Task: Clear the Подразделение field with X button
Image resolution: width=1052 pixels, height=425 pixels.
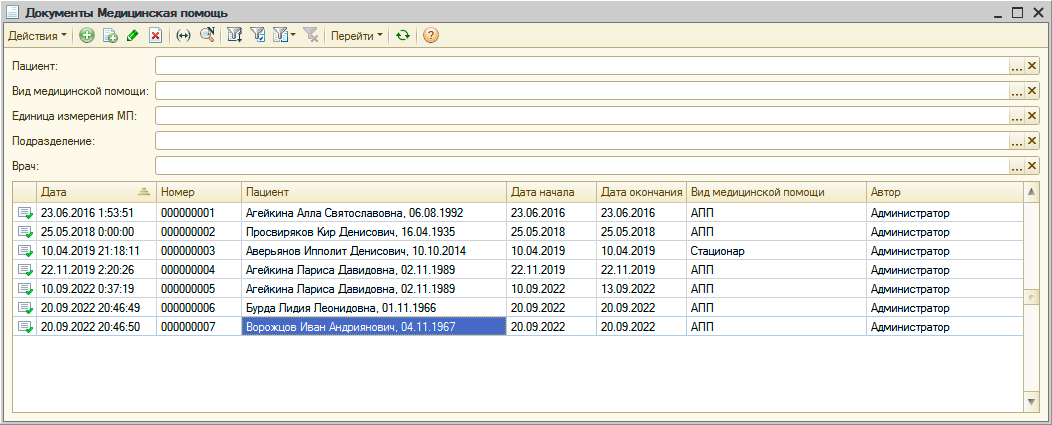Action: (x=1033, y=140)
